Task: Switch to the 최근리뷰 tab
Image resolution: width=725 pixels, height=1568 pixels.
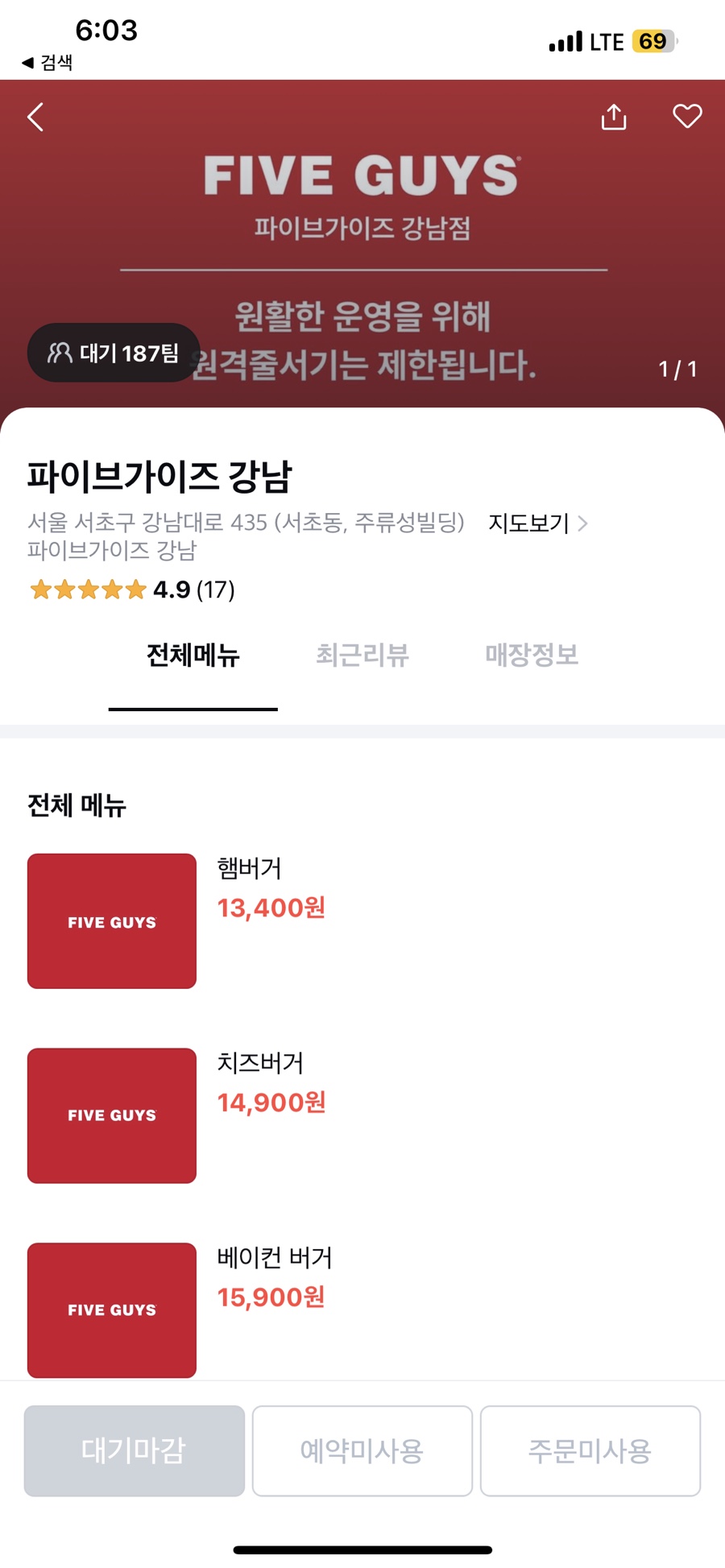Action: point(362,656)
